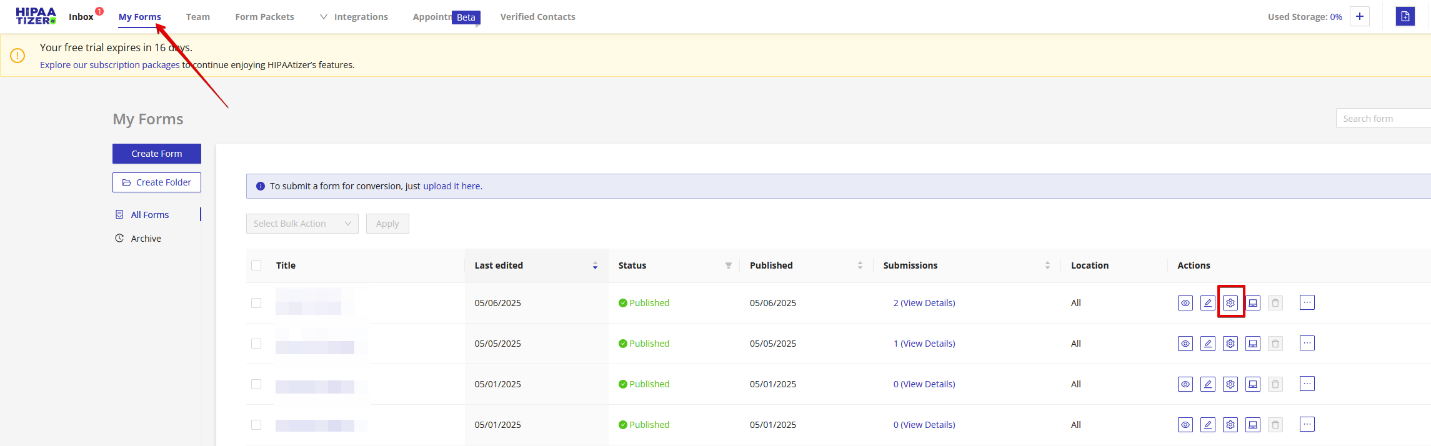Select the third form row checkbox
Image resolution: width=1431 pixels, height=446 pixels.
tap(256, 384)
